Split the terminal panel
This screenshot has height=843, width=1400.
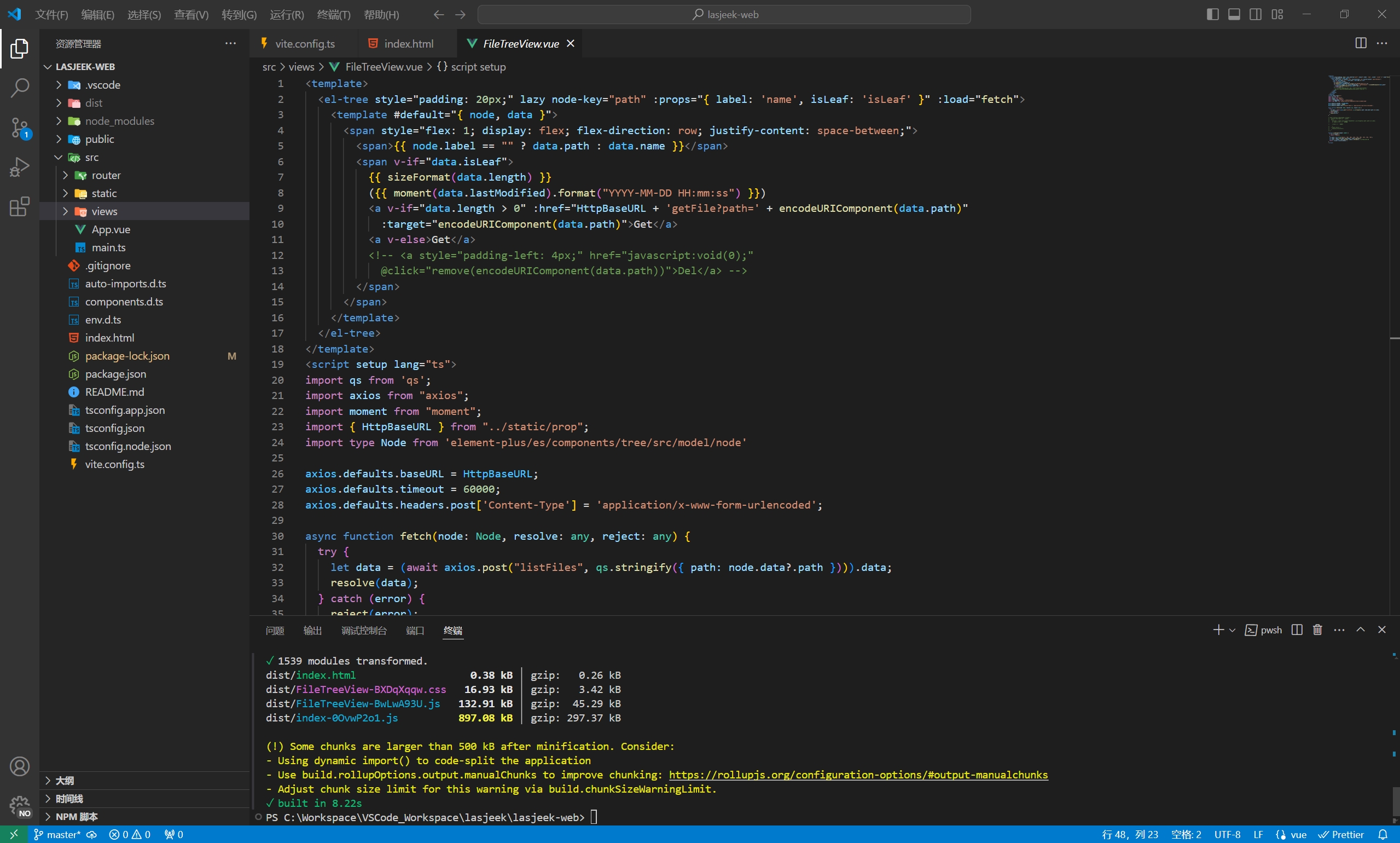1297,630
